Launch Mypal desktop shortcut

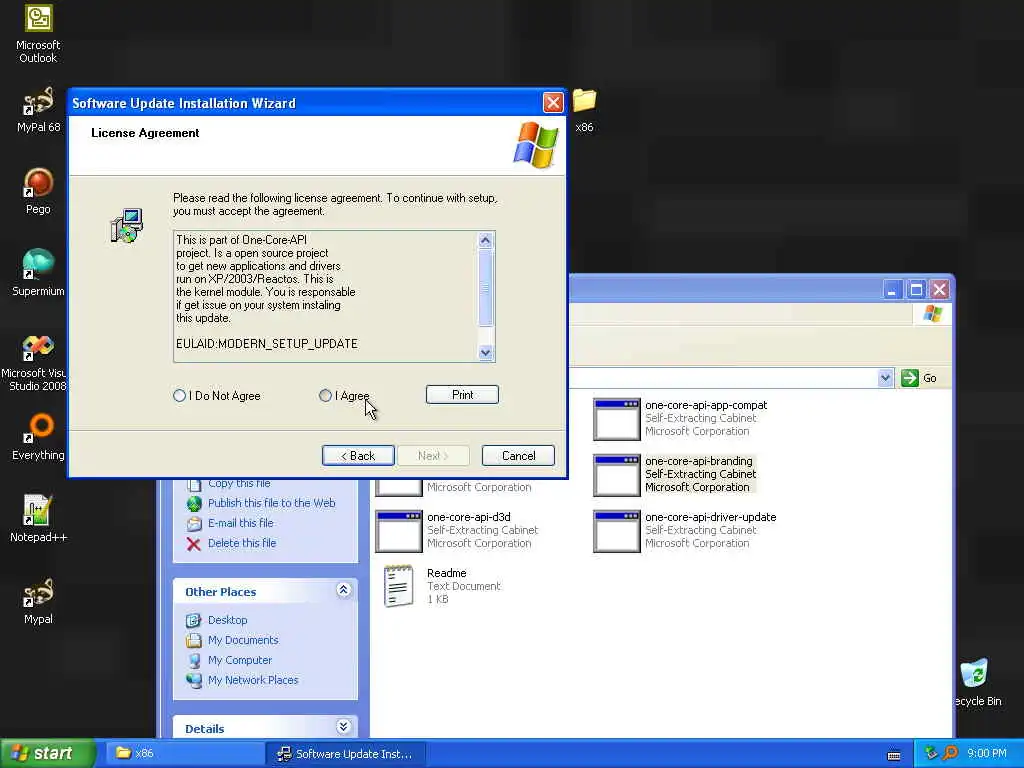coord(38,593)
